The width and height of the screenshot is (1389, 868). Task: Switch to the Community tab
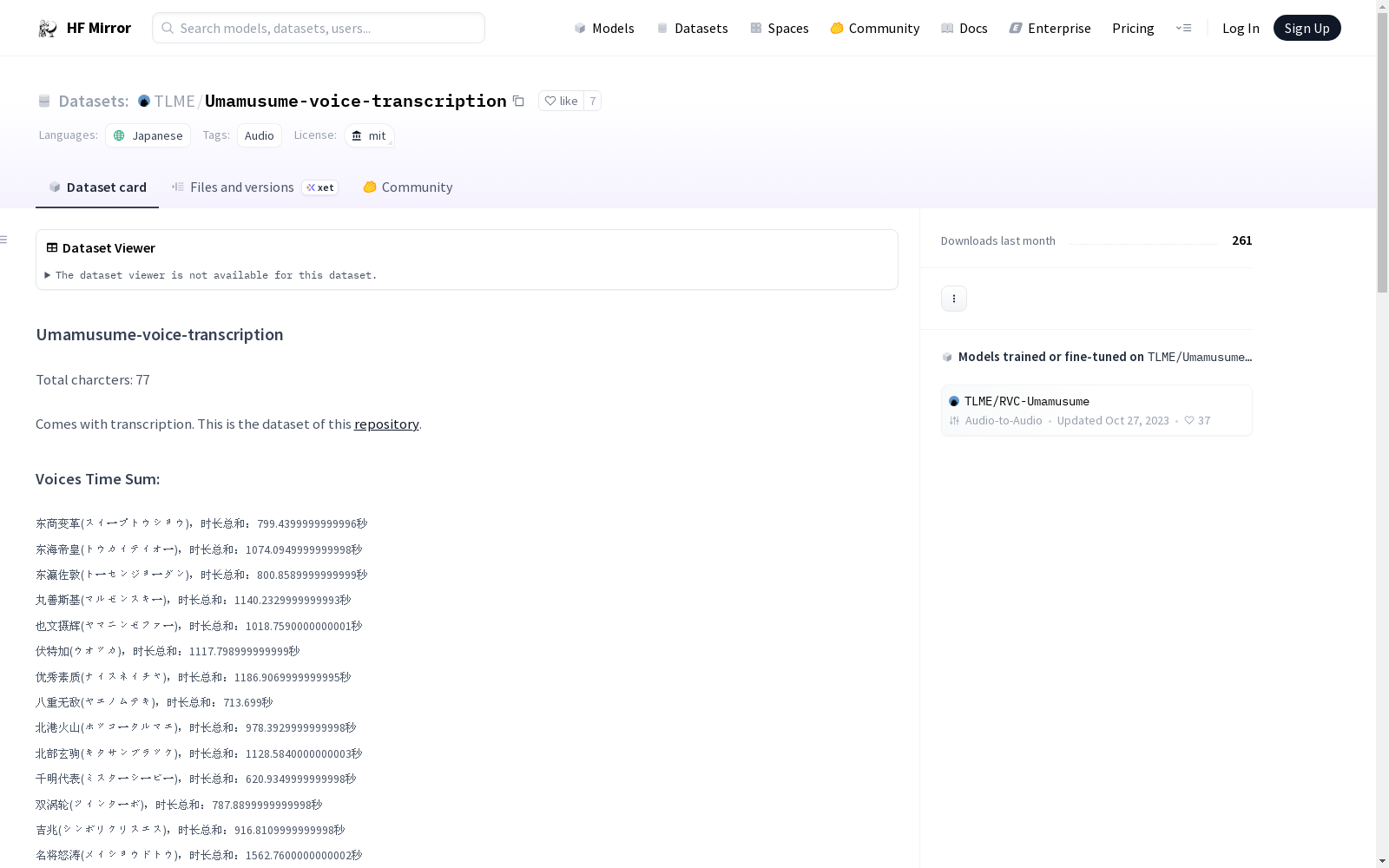click(407, 187)
